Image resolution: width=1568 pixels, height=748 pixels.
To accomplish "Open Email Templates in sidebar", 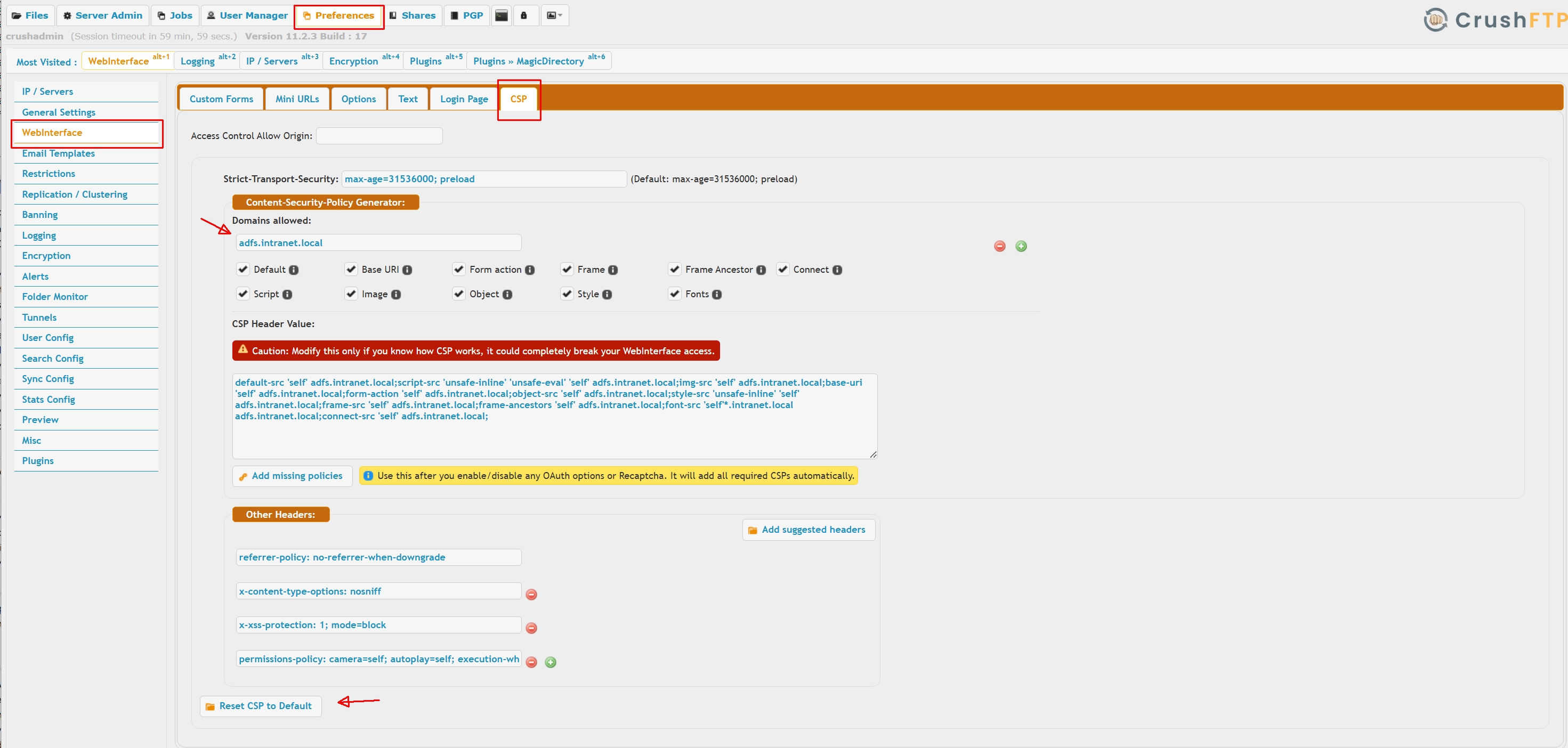I will point(86,153).
